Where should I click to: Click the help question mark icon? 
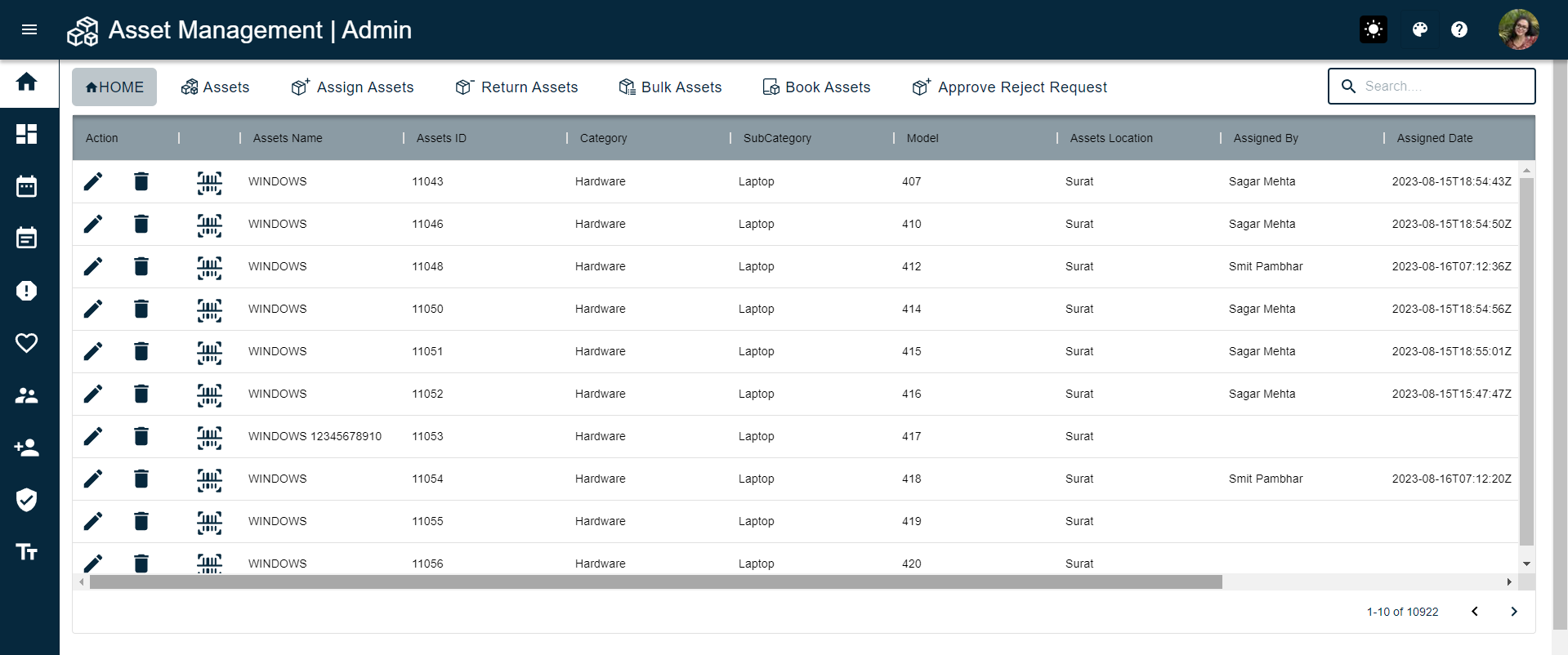click(x=1459, y=30)
